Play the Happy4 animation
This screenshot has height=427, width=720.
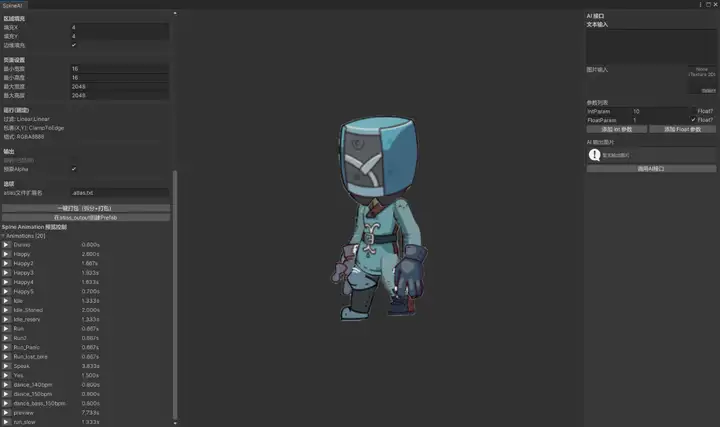point(6,282)
